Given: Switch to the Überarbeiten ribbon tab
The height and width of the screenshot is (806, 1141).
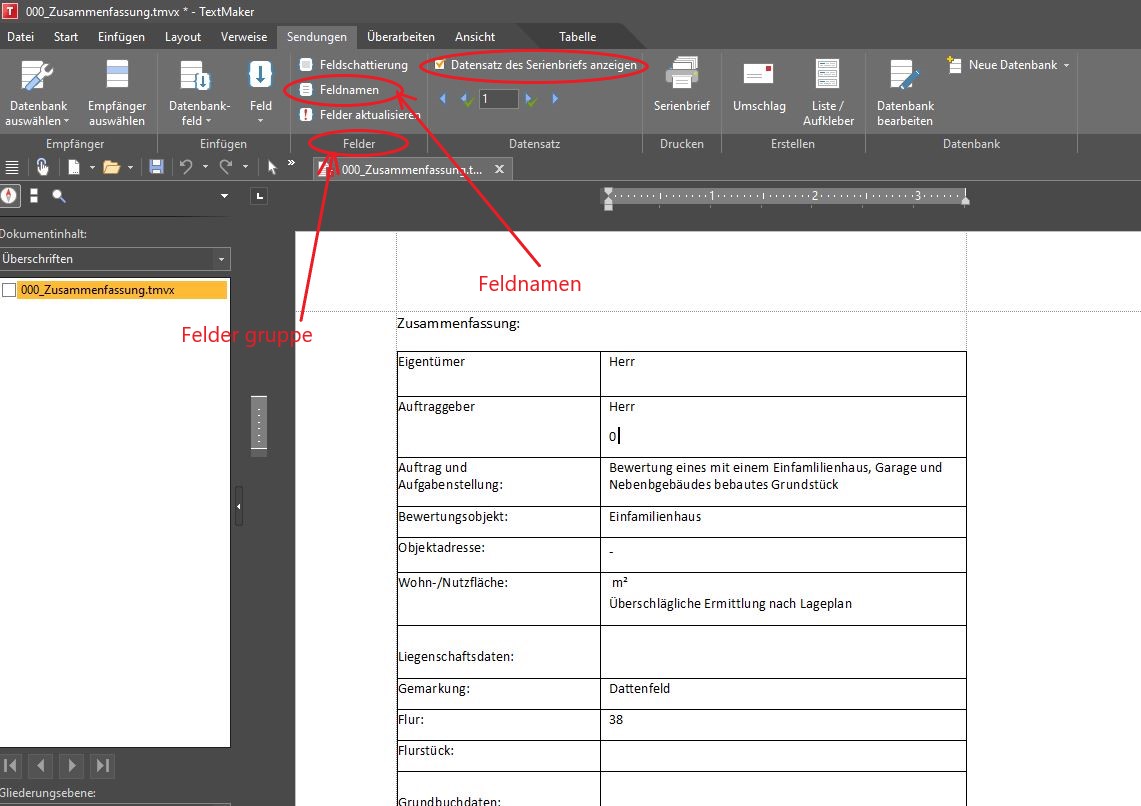Looking at the screenshot, I should [401, 36].
